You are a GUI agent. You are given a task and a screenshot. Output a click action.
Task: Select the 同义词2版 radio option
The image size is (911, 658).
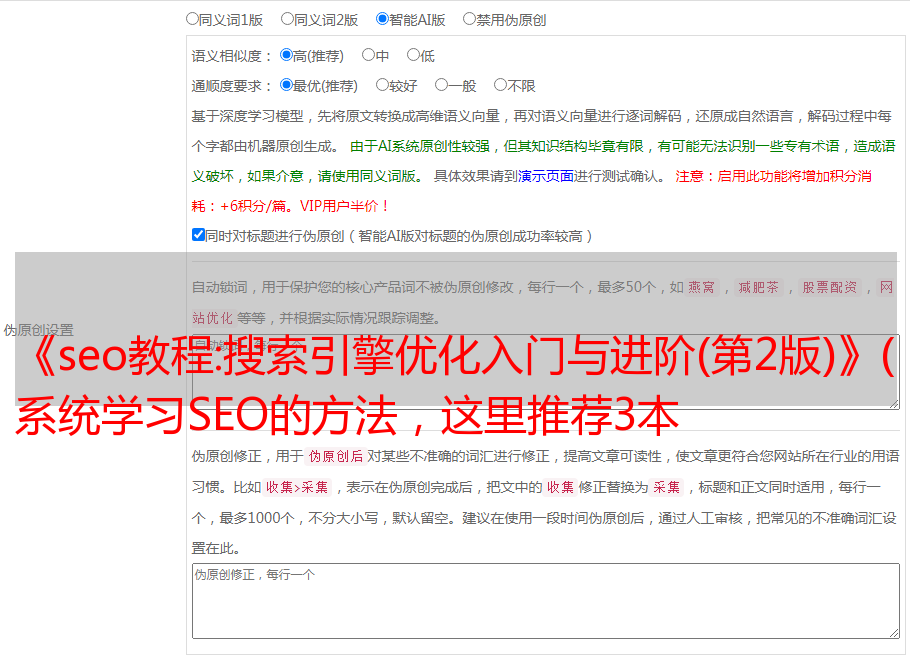click(x=287, y=19)
